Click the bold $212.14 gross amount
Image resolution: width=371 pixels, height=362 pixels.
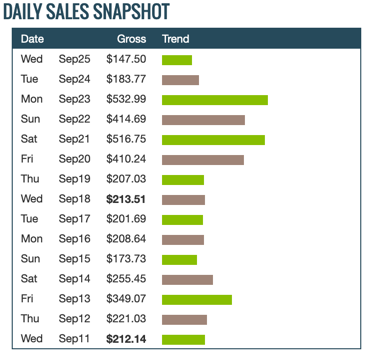(x=126, y=339)
